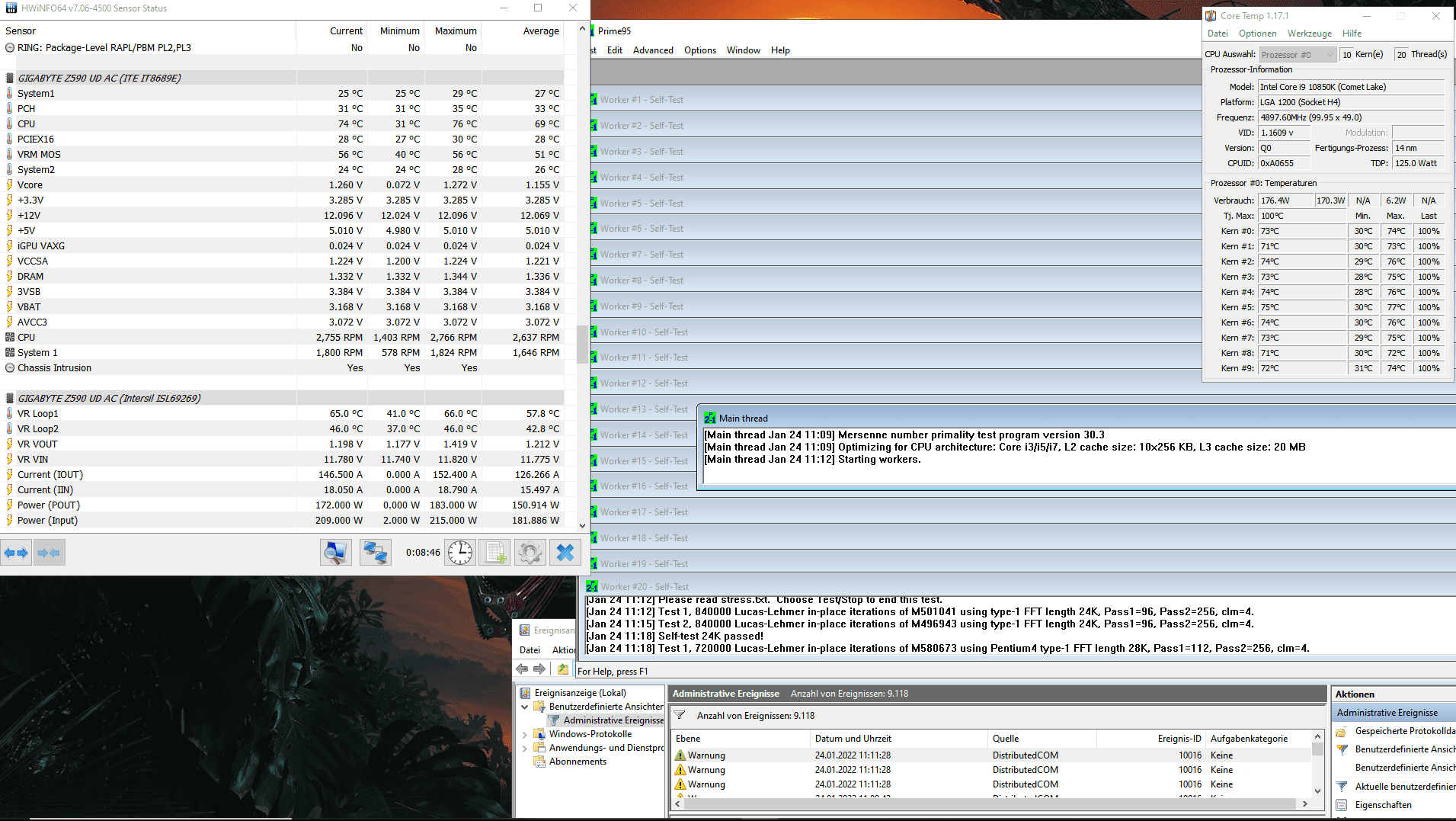Click the HWiNFO64 title bar icon

click(11, 8)
